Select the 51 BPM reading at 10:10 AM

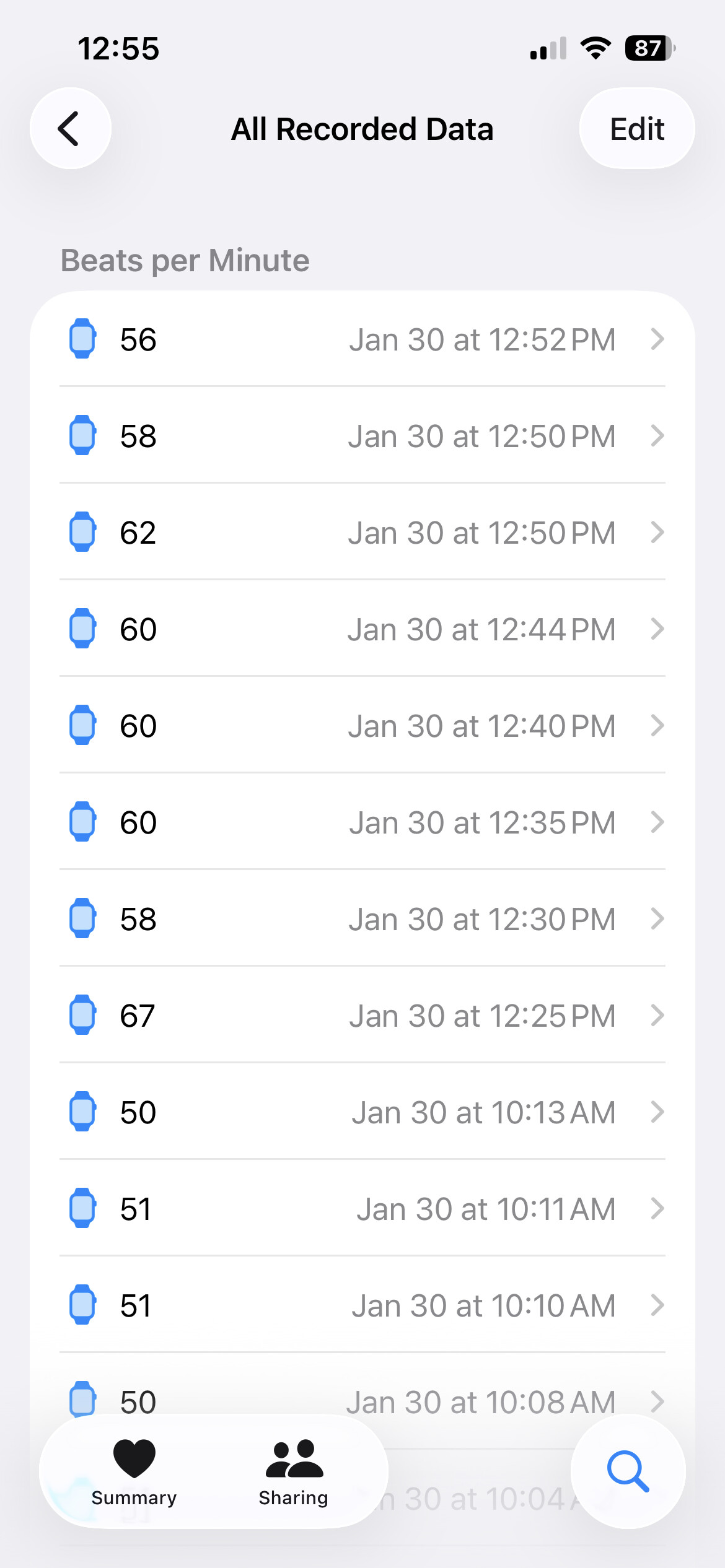pyautogui.click(x=362, y=1305)
